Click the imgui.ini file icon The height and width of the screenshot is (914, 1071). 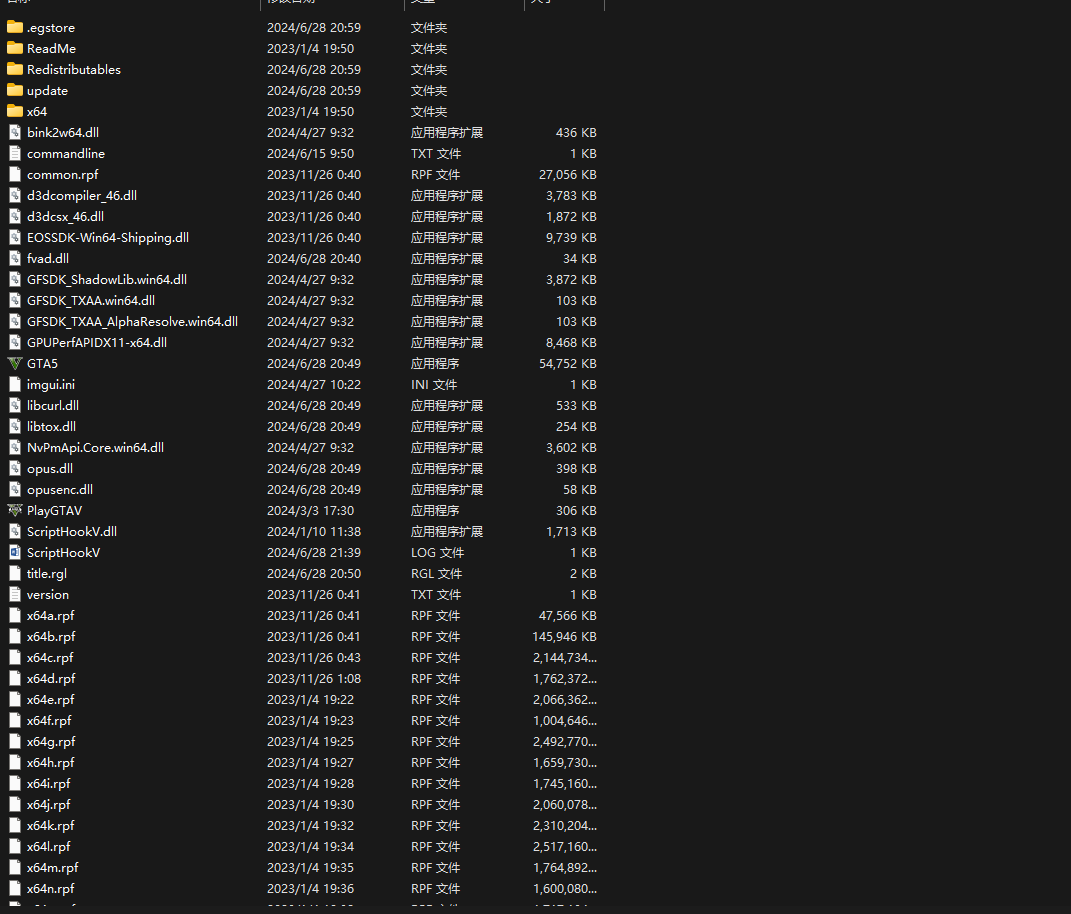pyautogui.click(x=15, y=385)
